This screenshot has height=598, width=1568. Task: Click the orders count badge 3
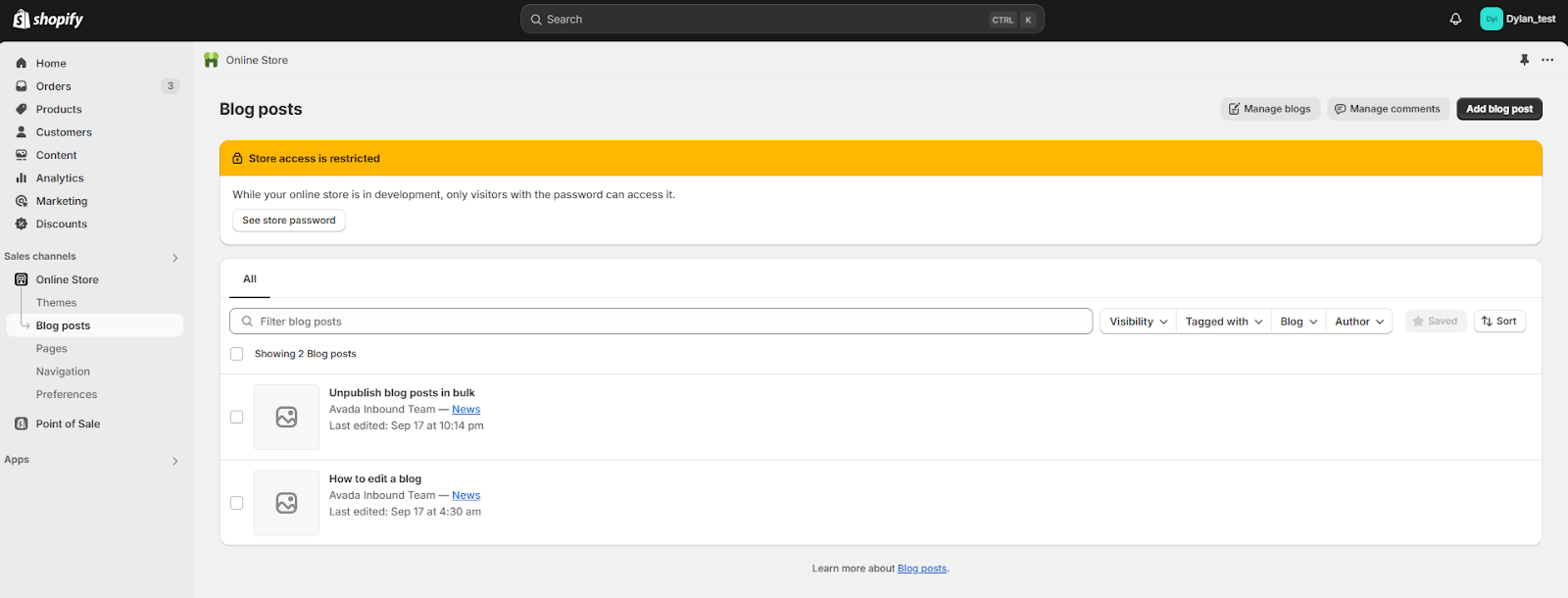coord(171,86)
